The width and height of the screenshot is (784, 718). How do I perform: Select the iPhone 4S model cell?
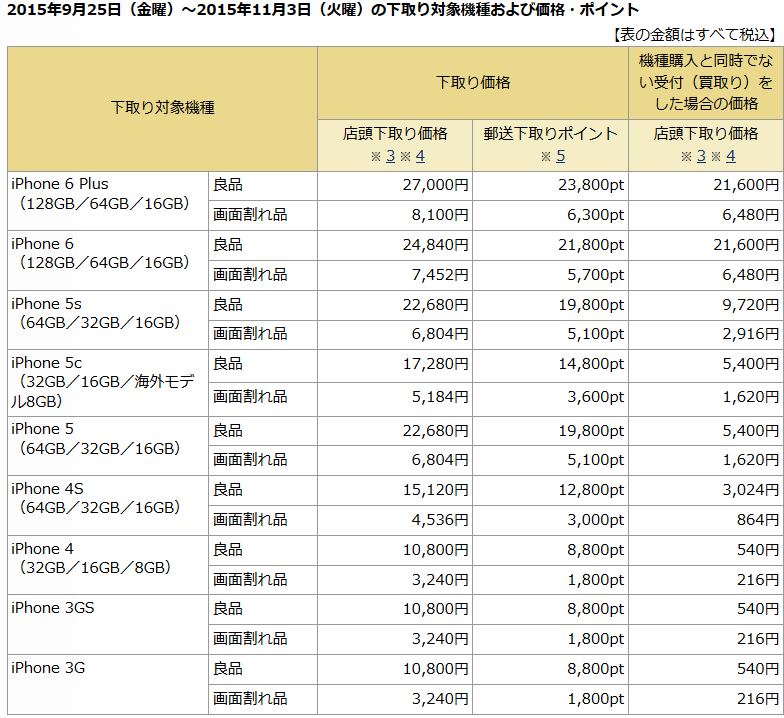108,506
